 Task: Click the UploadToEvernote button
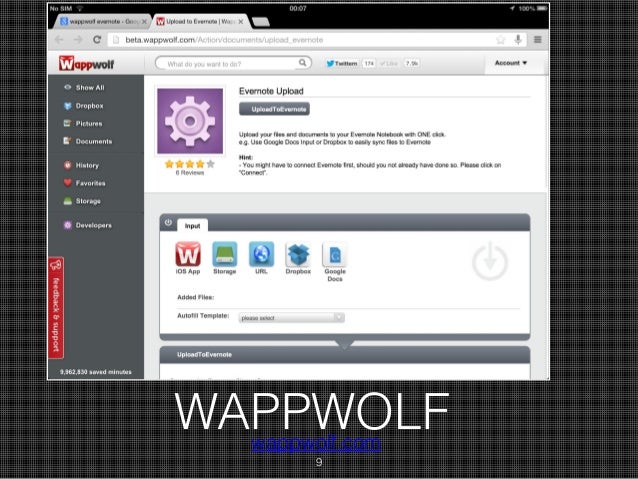(274, 109)
